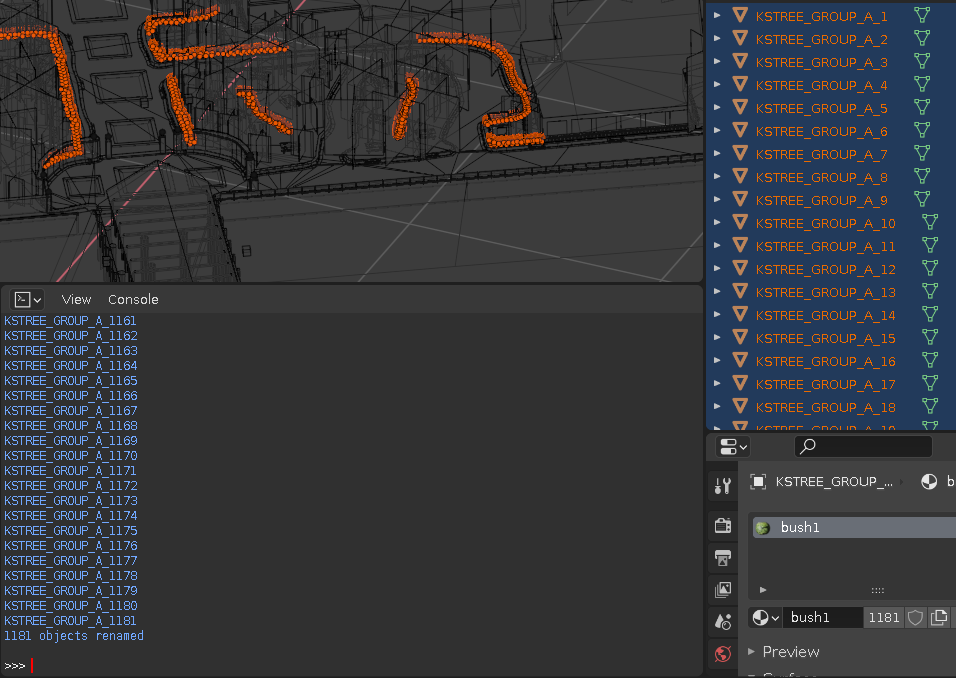Expand the KSTREE_GROUP_A_1 outliner row
Image resolution: width=956 pixels, height=678 pixels.
point(717,15)
